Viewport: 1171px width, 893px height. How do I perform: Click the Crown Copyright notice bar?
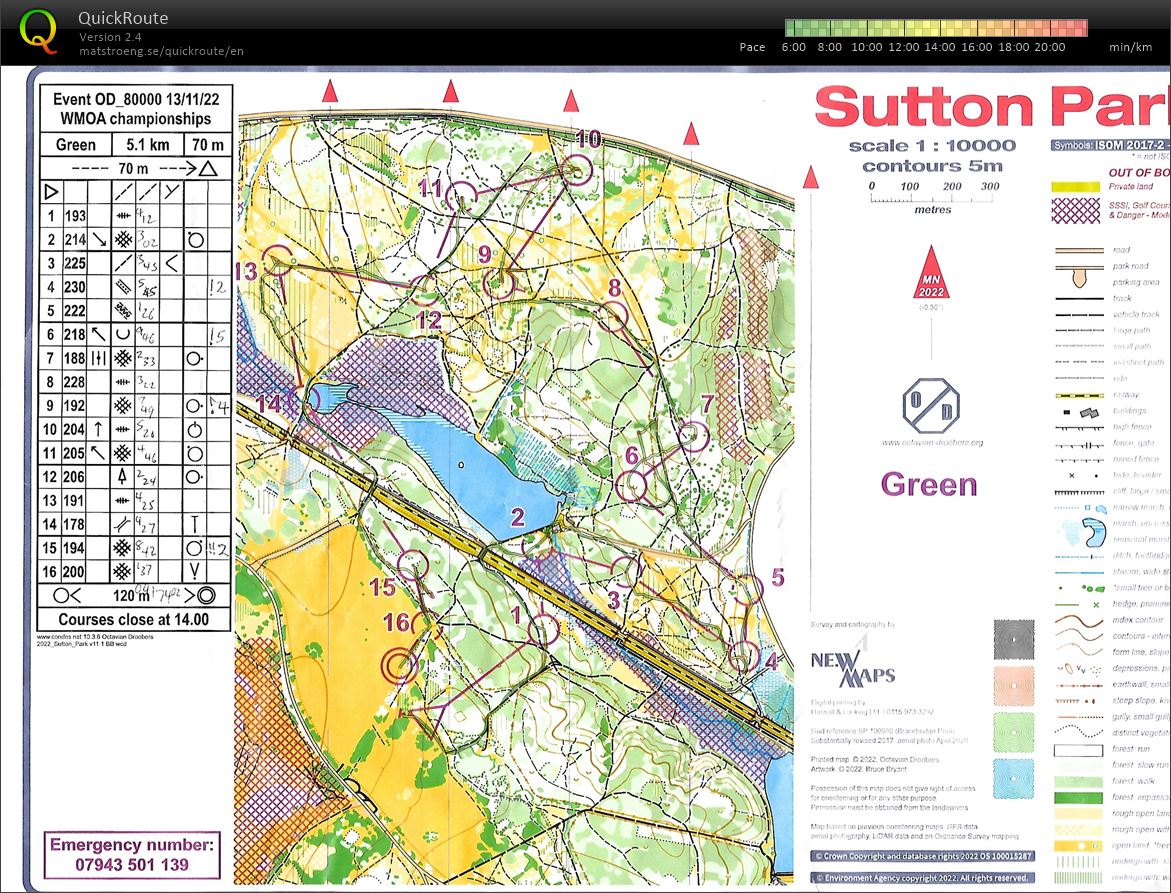pos(922,856)
